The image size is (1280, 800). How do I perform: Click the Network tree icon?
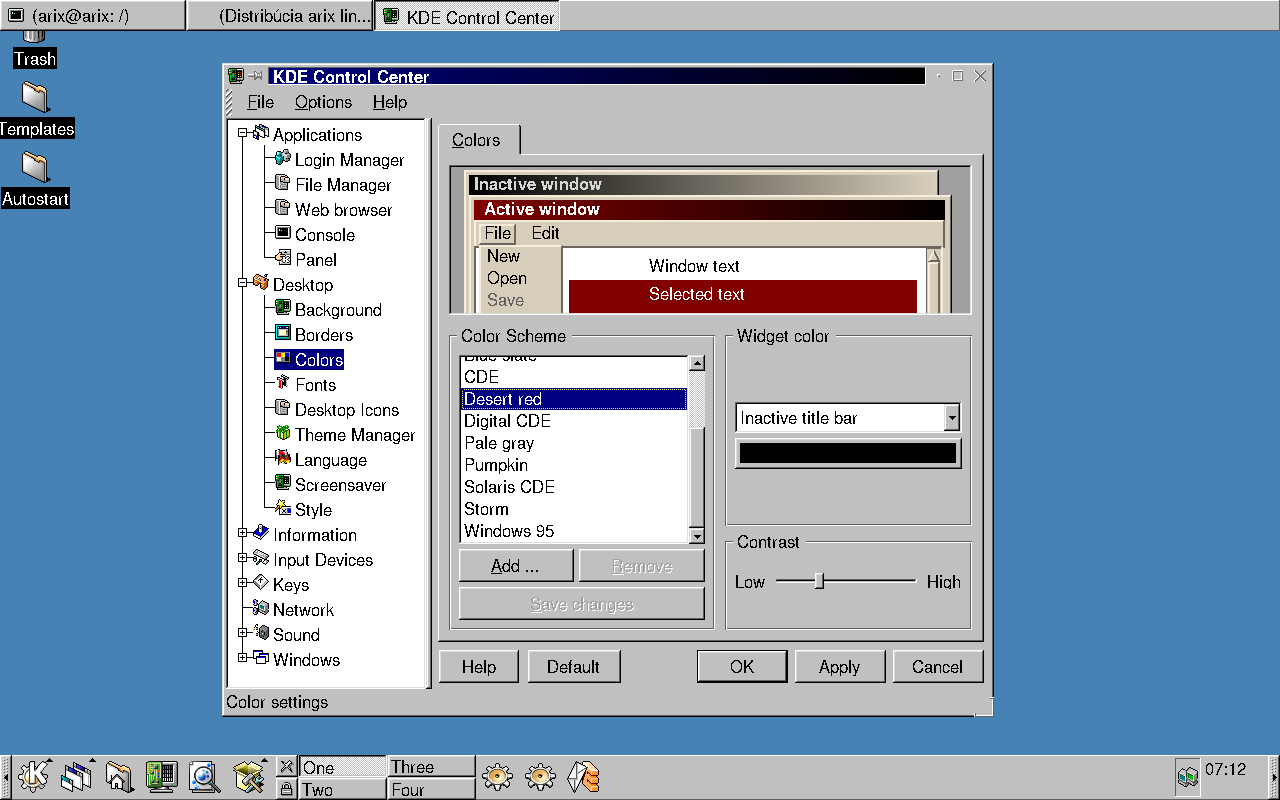pyautogui.click(x=261, y=609)
